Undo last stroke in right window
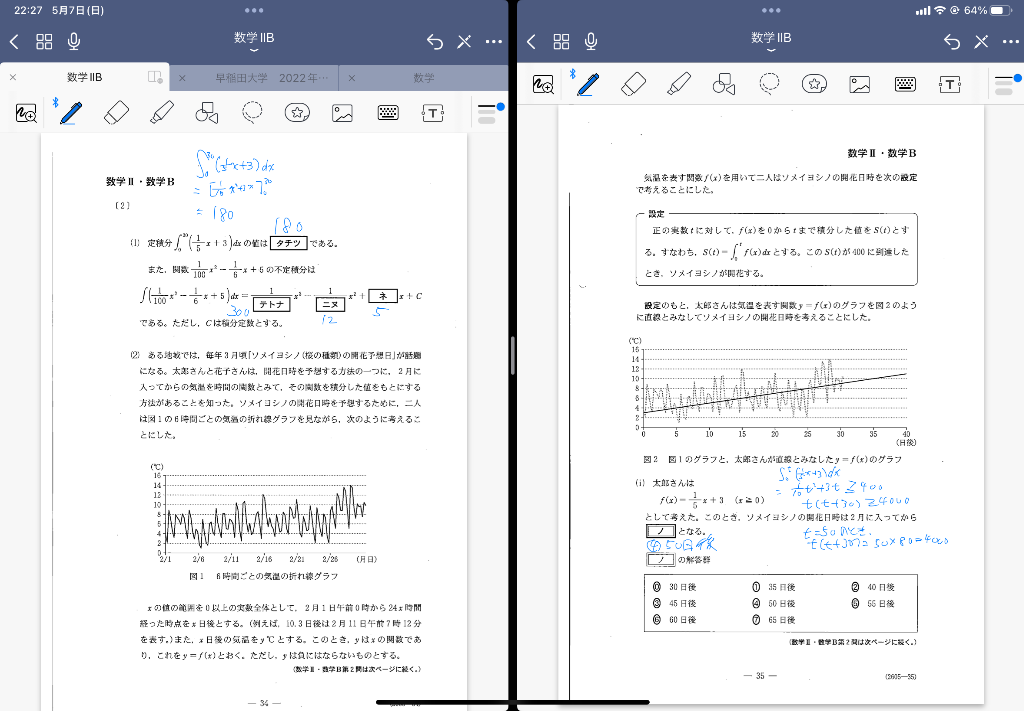Image resolution: width=1024 pixels, height=711 pixels. pyautogui.click(x=952, y=41)
